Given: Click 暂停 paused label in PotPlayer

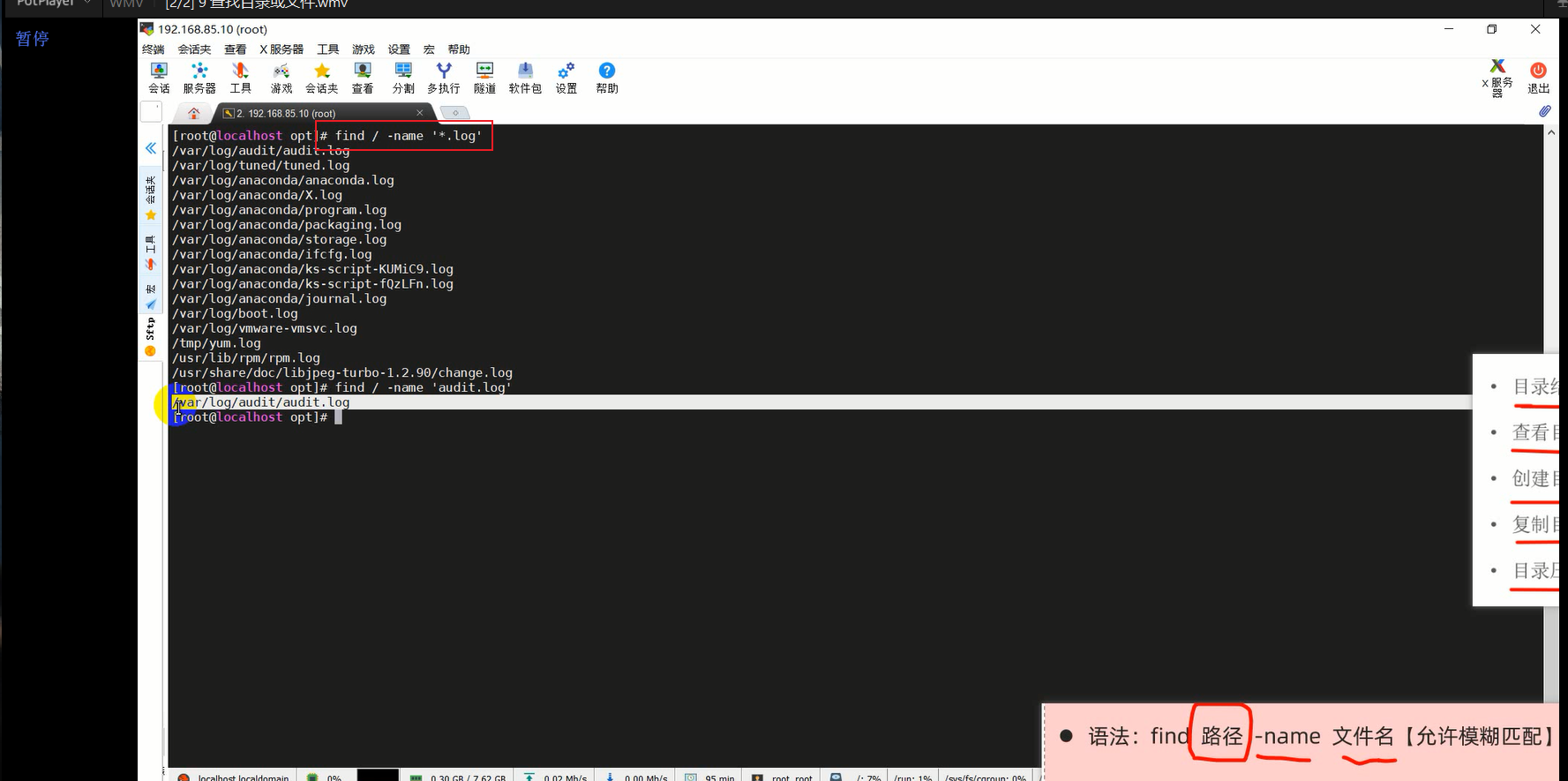Looking at the screenshot, I should pos(33,38).
